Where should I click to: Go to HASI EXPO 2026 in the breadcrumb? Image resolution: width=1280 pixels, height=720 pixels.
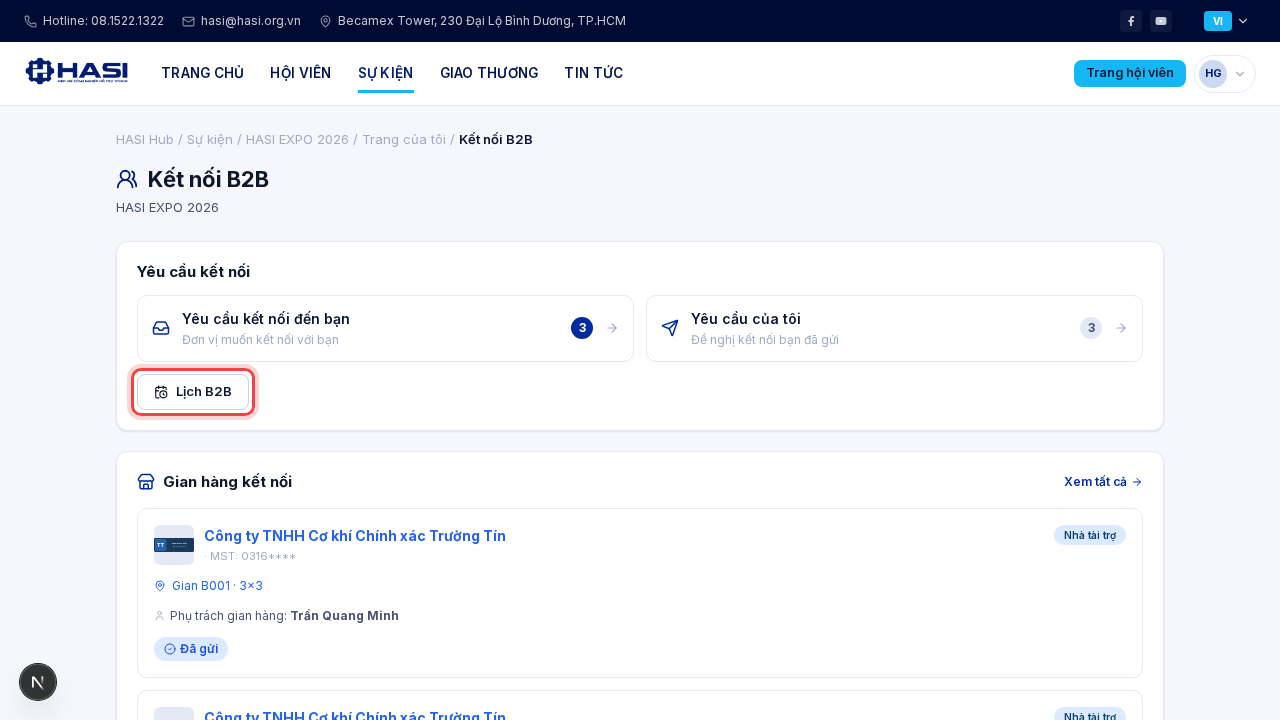[297, 139]
